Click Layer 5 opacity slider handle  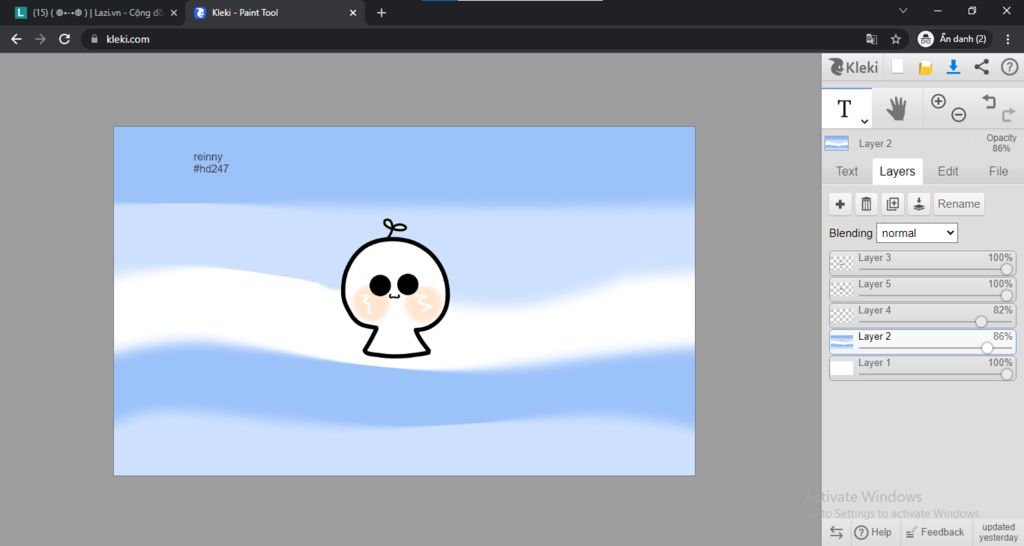click(x=1006, y=295)
